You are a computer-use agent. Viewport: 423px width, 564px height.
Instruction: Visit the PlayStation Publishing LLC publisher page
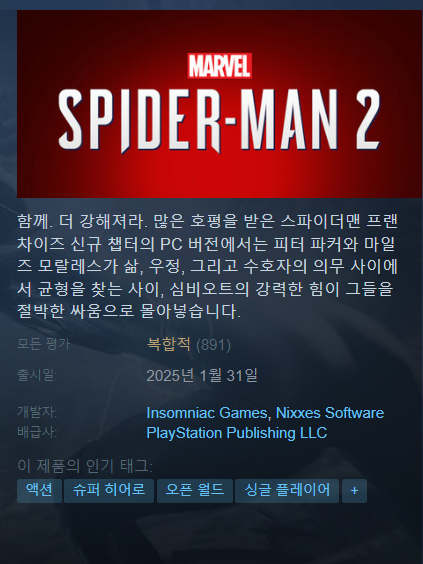tap(237, 433)
